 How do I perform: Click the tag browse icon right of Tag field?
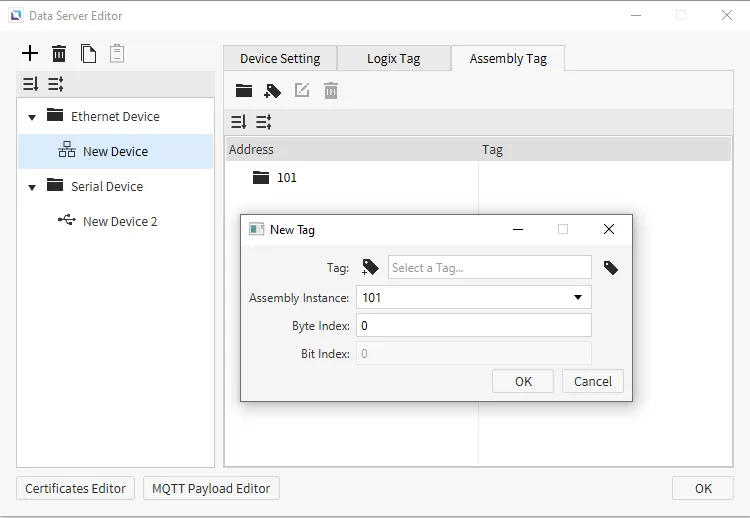(610, 268)
